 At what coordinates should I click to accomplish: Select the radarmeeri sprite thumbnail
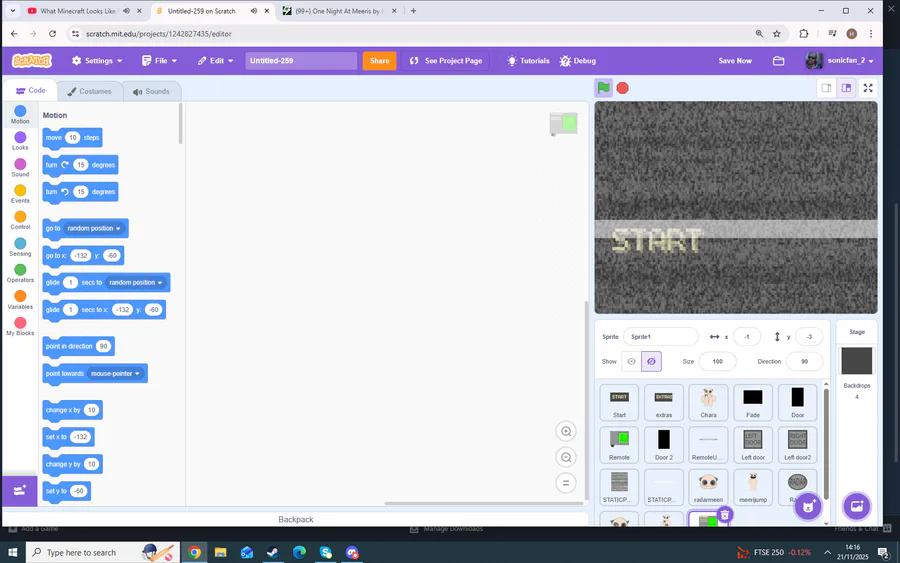tap(708, 487)
